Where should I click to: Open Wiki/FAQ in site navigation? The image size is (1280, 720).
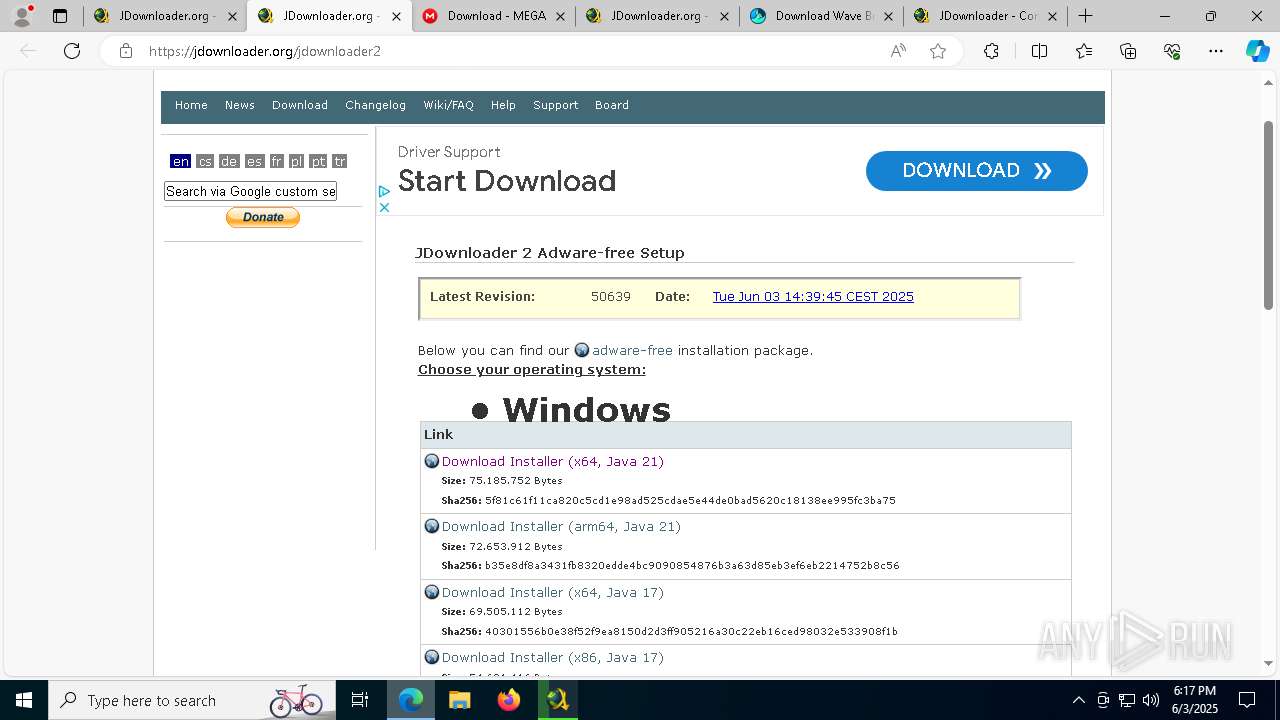click(x=448, y=105)
